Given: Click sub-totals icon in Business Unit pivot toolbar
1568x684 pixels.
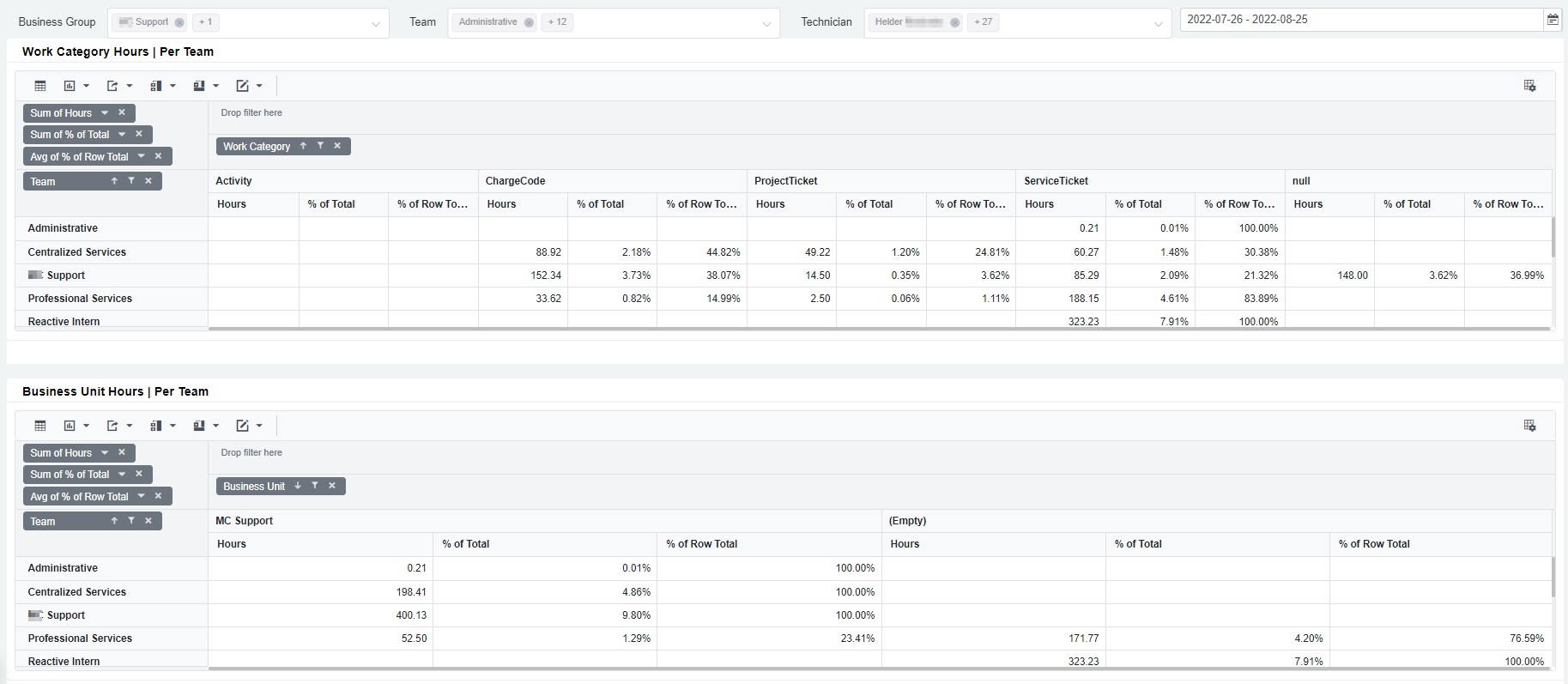Looking at the screenshot, I should (155, 426).
